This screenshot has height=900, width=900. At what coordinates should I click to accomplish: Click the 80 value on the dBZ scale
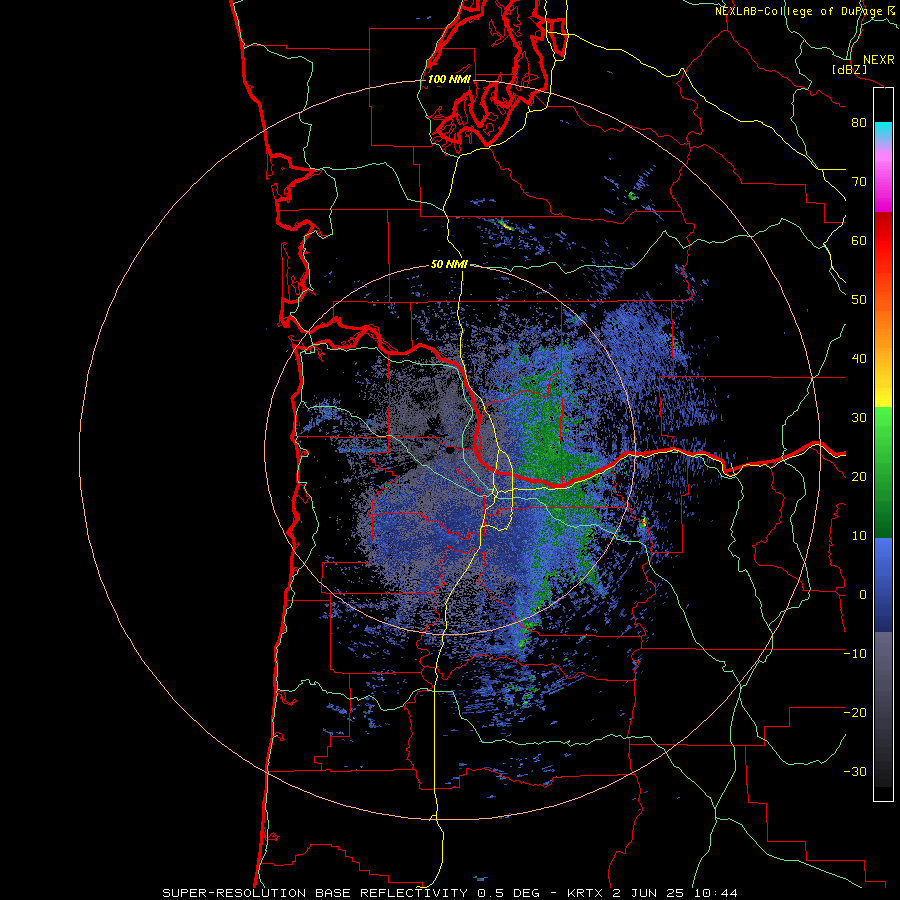859,122
